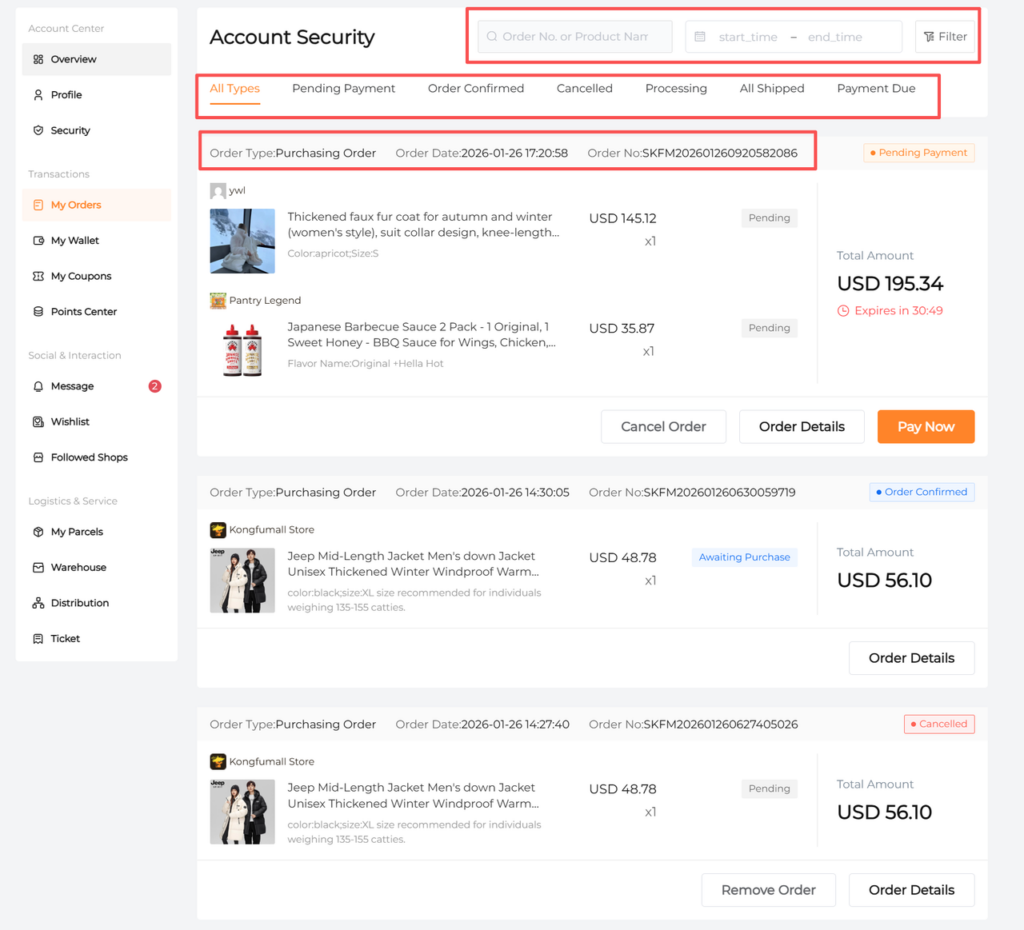Open My Wallet via its wallet icon

[x=38, y=241]
